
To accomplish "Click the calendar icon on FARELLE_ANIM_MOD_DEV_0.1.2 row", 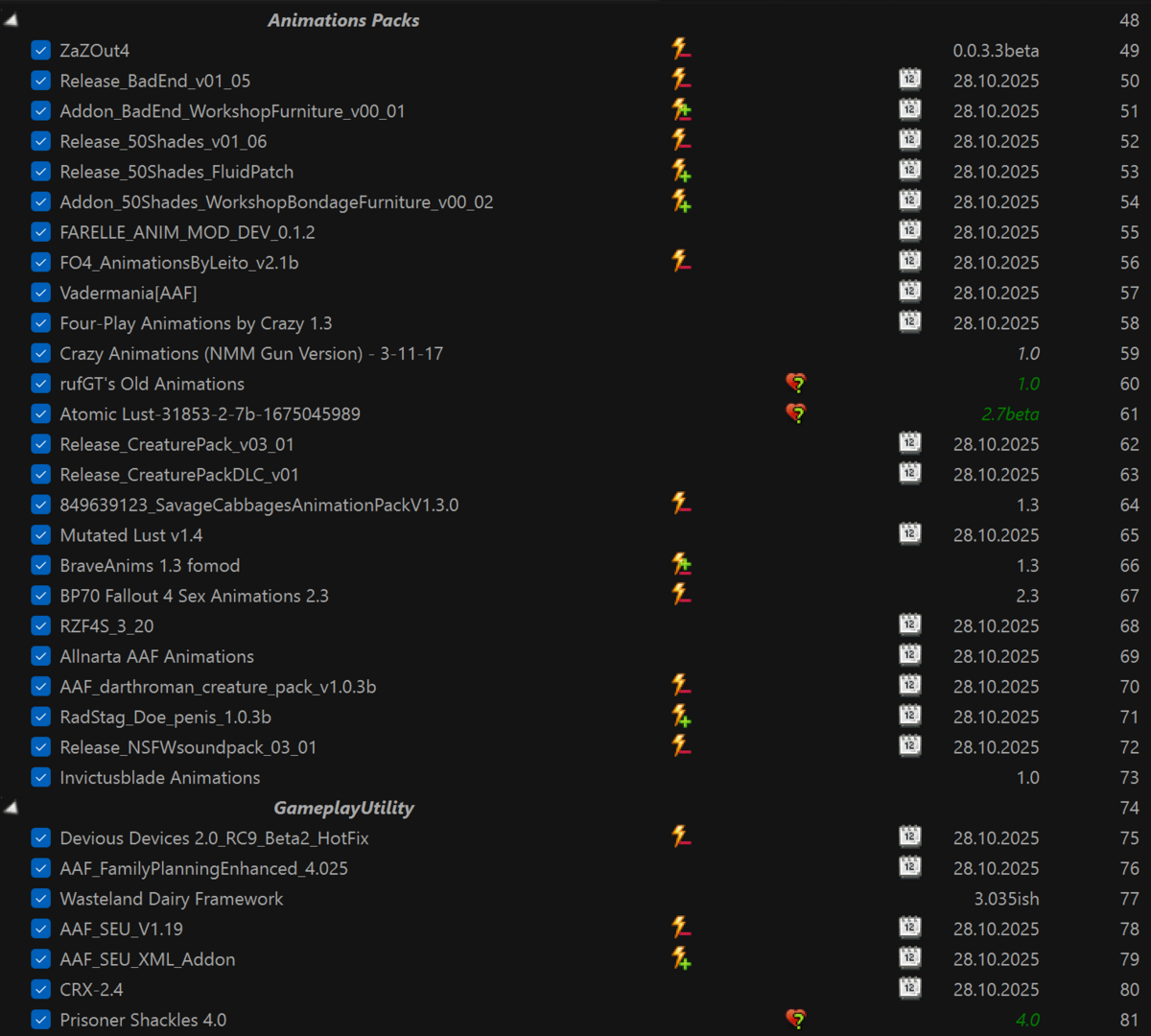I will coord(909,231).
